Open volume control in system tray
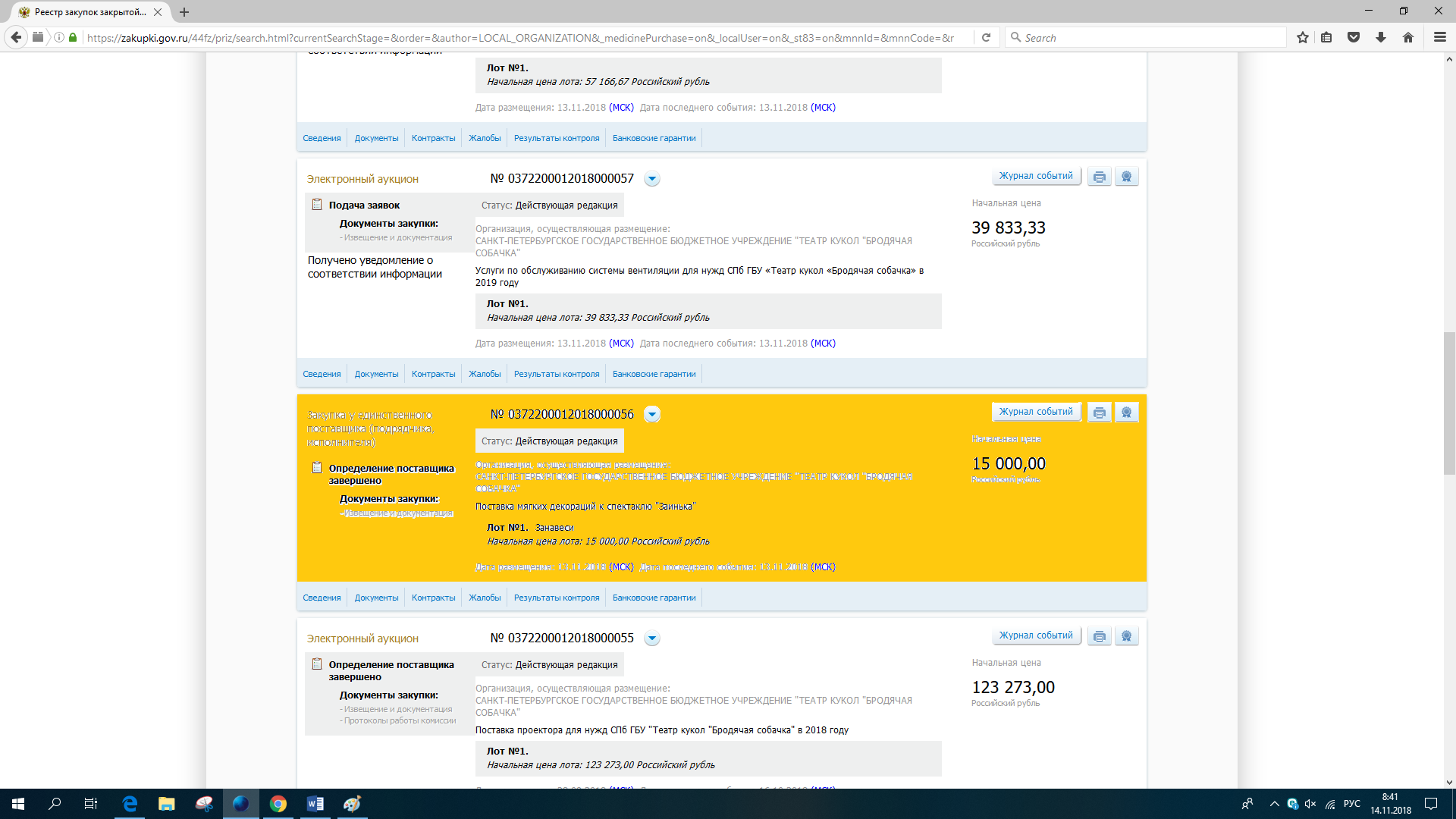1456x819 pixels. click(x=1310, y=804)
